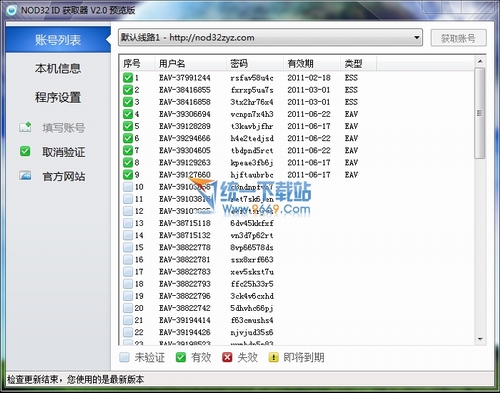Visit the 官方网站 link
The image size is (500, 393).
[64, 176]
